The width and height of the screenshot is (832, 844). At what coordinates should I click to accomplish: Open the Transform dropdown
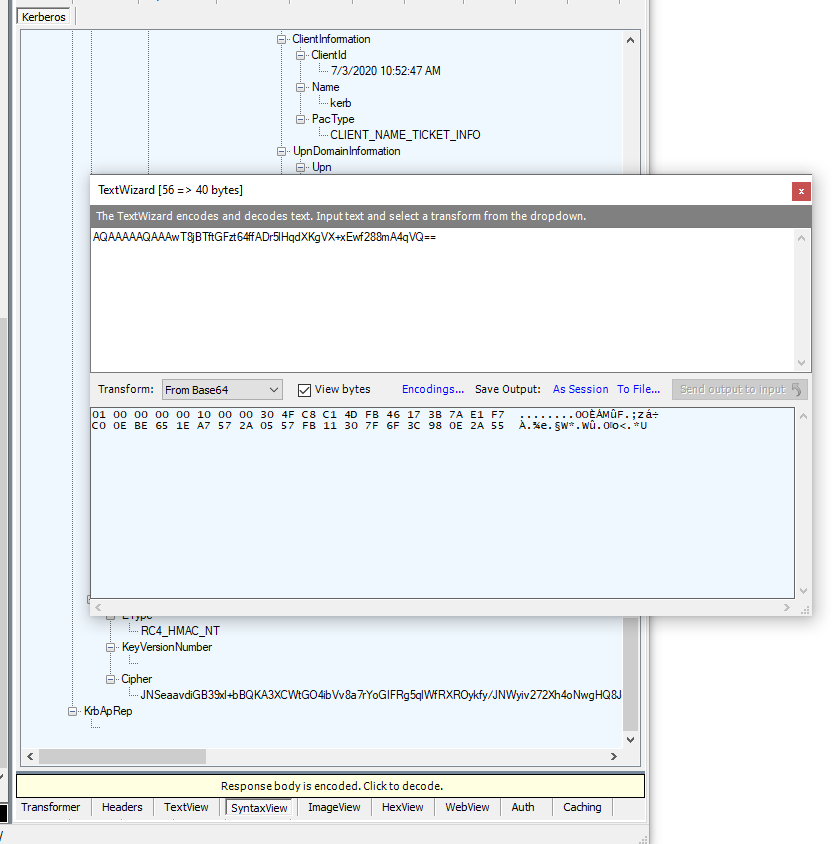pyautogui.click(x=222, y=390)
